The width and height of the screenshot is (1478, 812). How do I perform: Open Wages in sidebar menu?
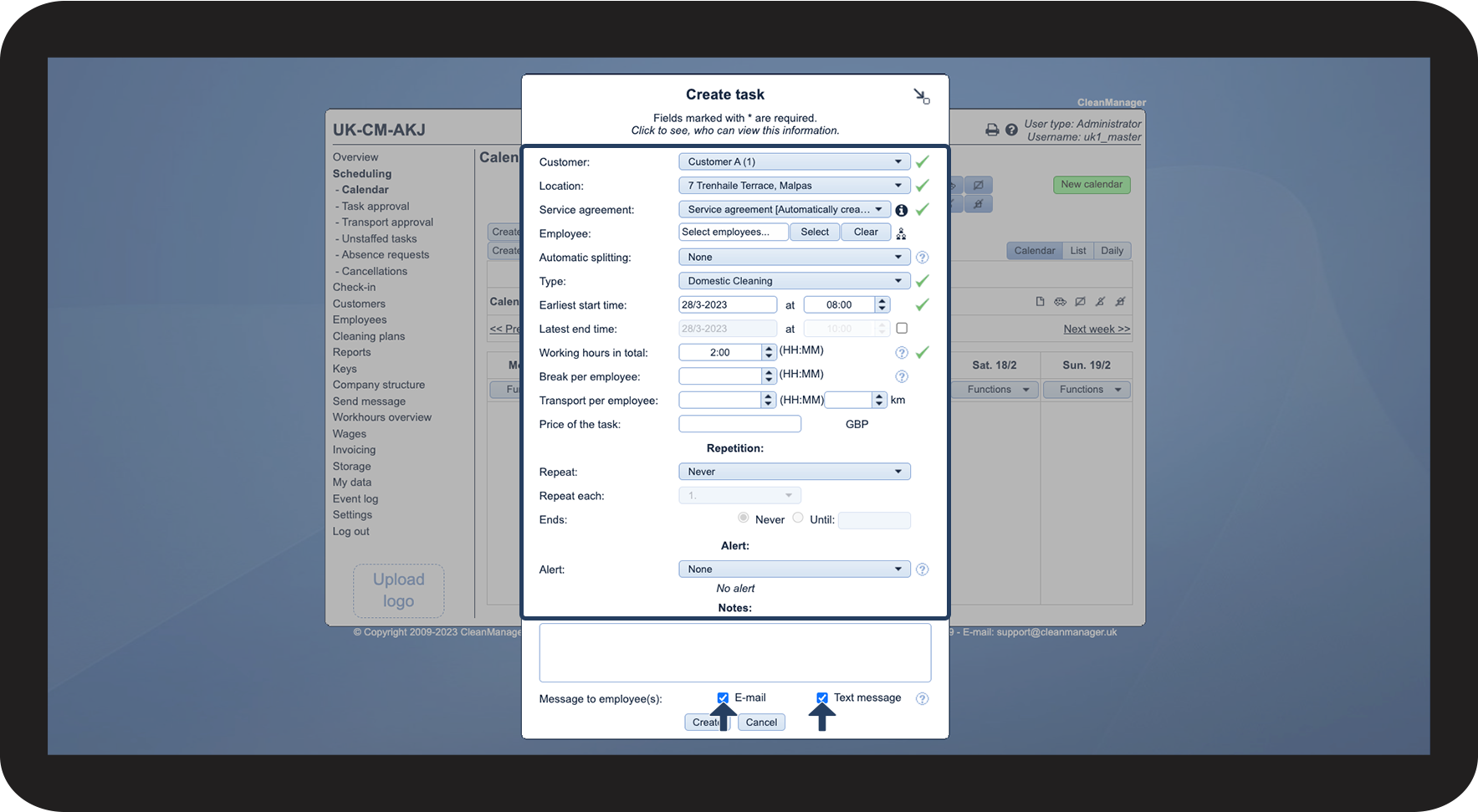point(350,434)
